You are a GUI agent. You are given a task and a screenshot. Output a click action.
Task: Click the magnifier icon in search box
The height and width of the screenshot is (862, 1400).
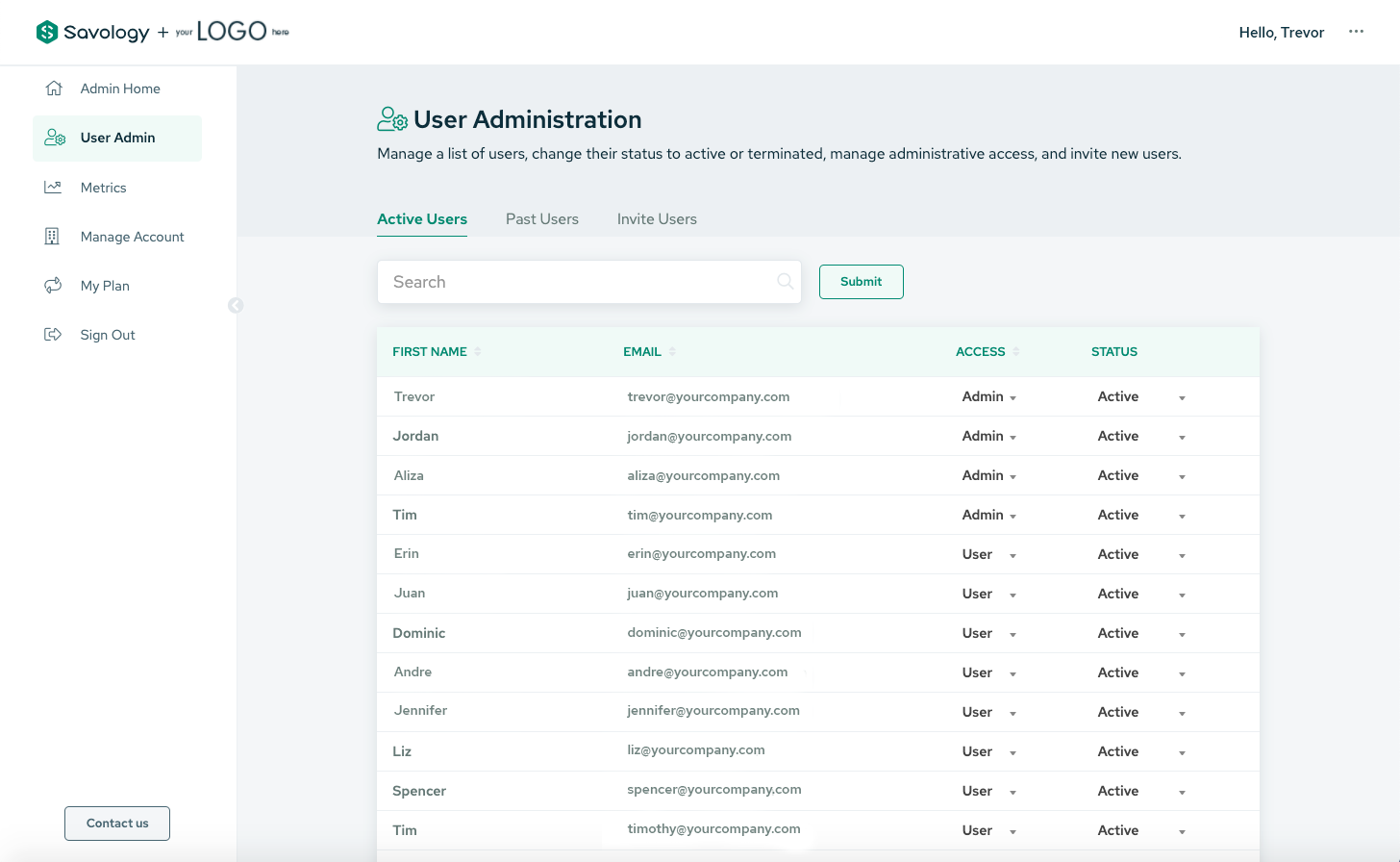pos(785,281)
